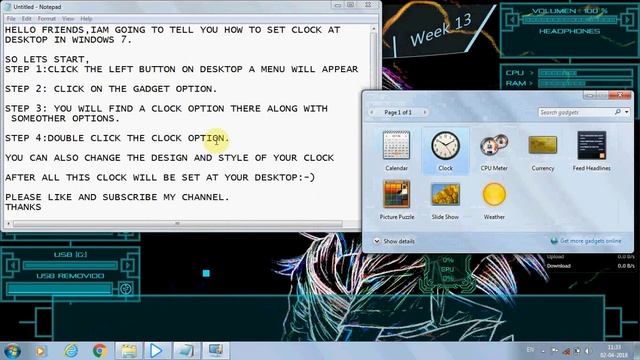Open Notepad Format menu
The width and height of the screenshot is (640, 360).
pyautogui.click(x=47, y=19)
